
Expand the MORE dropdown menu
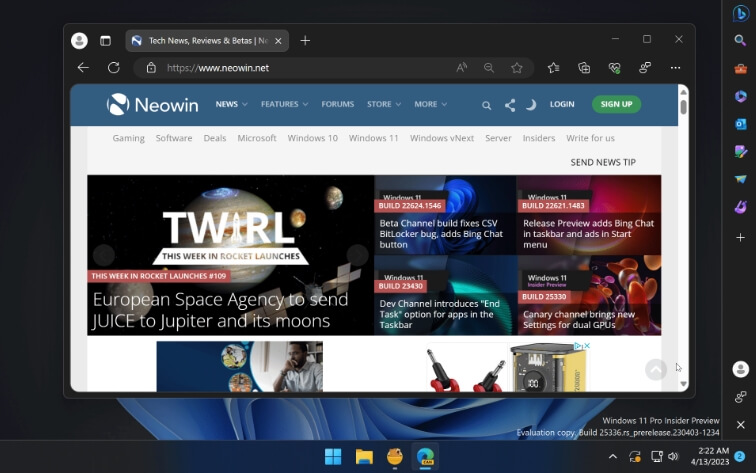tap(431, 104)
